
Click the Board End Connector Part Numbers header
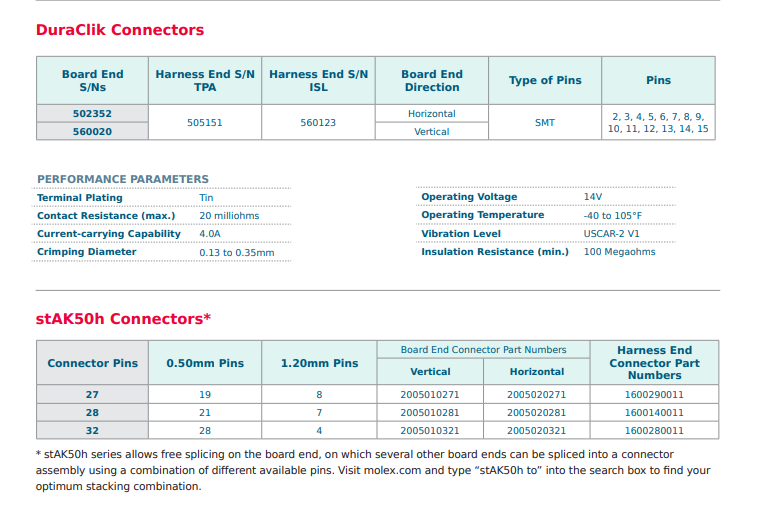483,350
